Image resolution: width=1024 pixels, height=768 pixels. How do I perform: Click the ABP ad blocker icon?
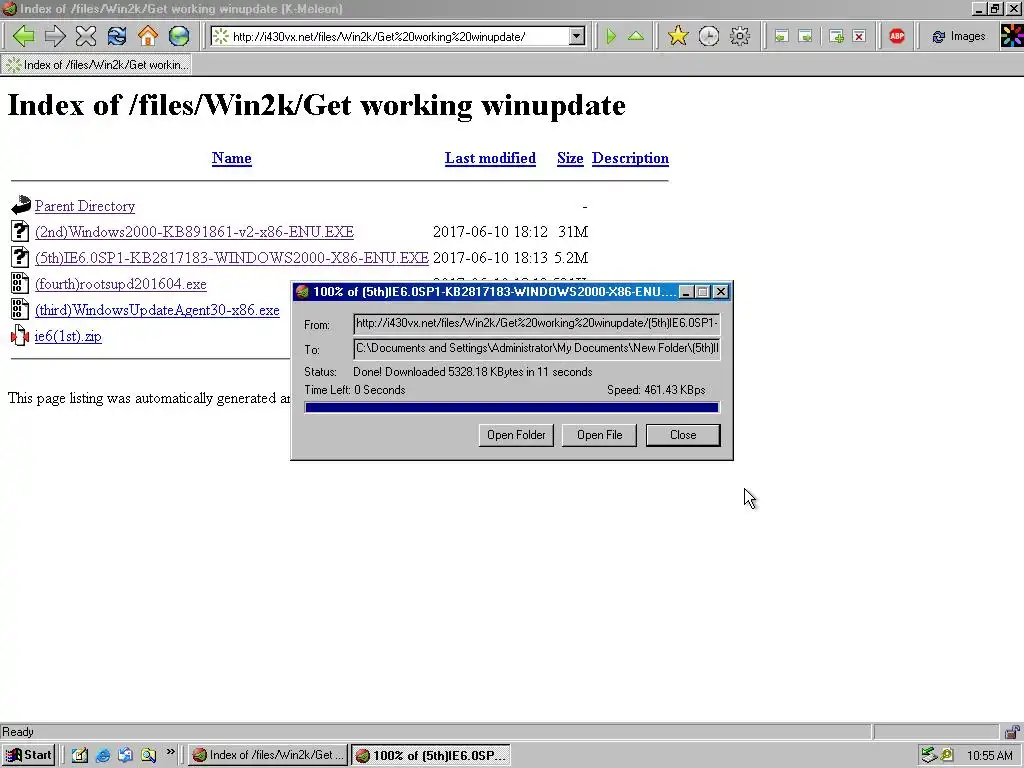pos(897,36)
